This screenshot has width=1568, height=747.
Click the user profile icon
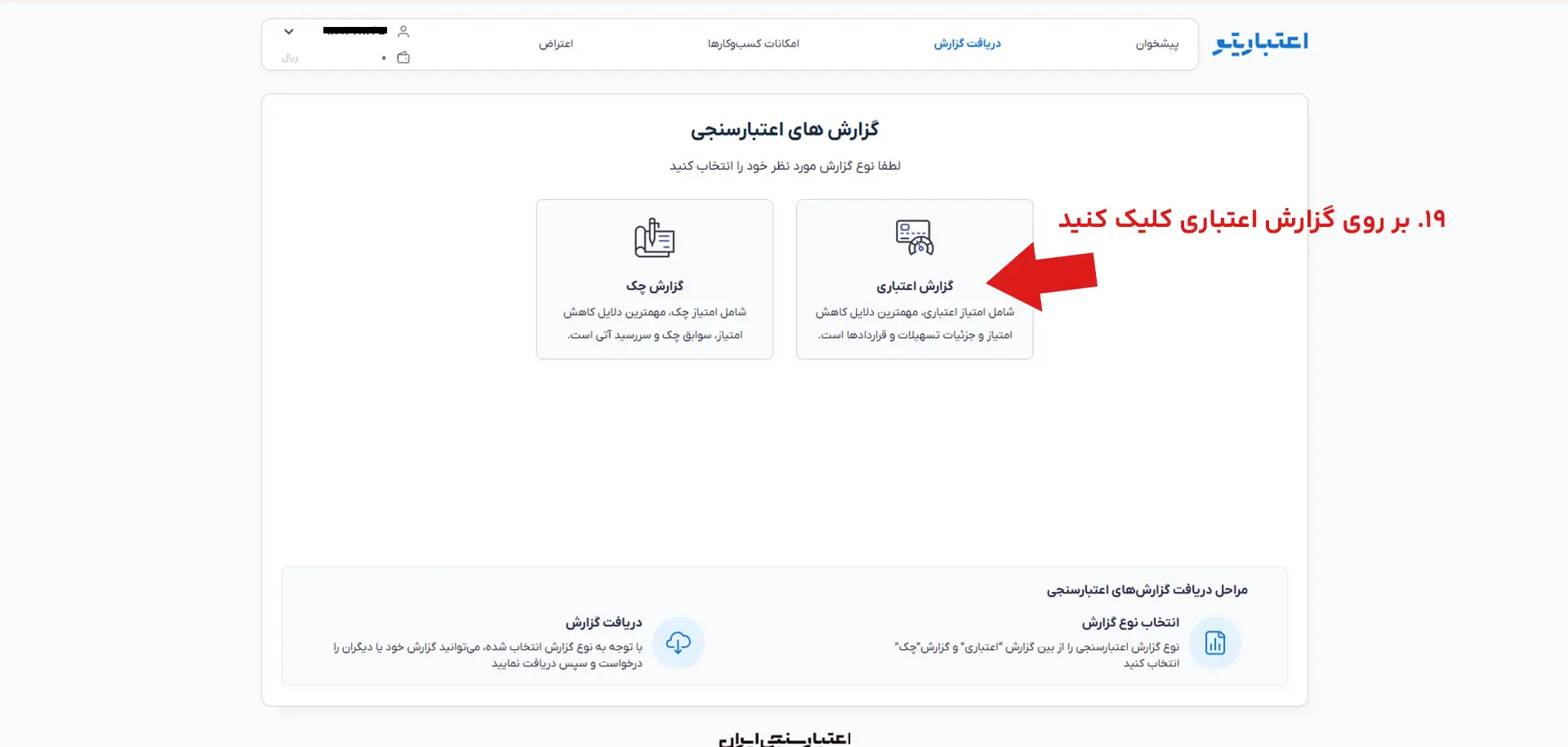[x=403, y=32]
